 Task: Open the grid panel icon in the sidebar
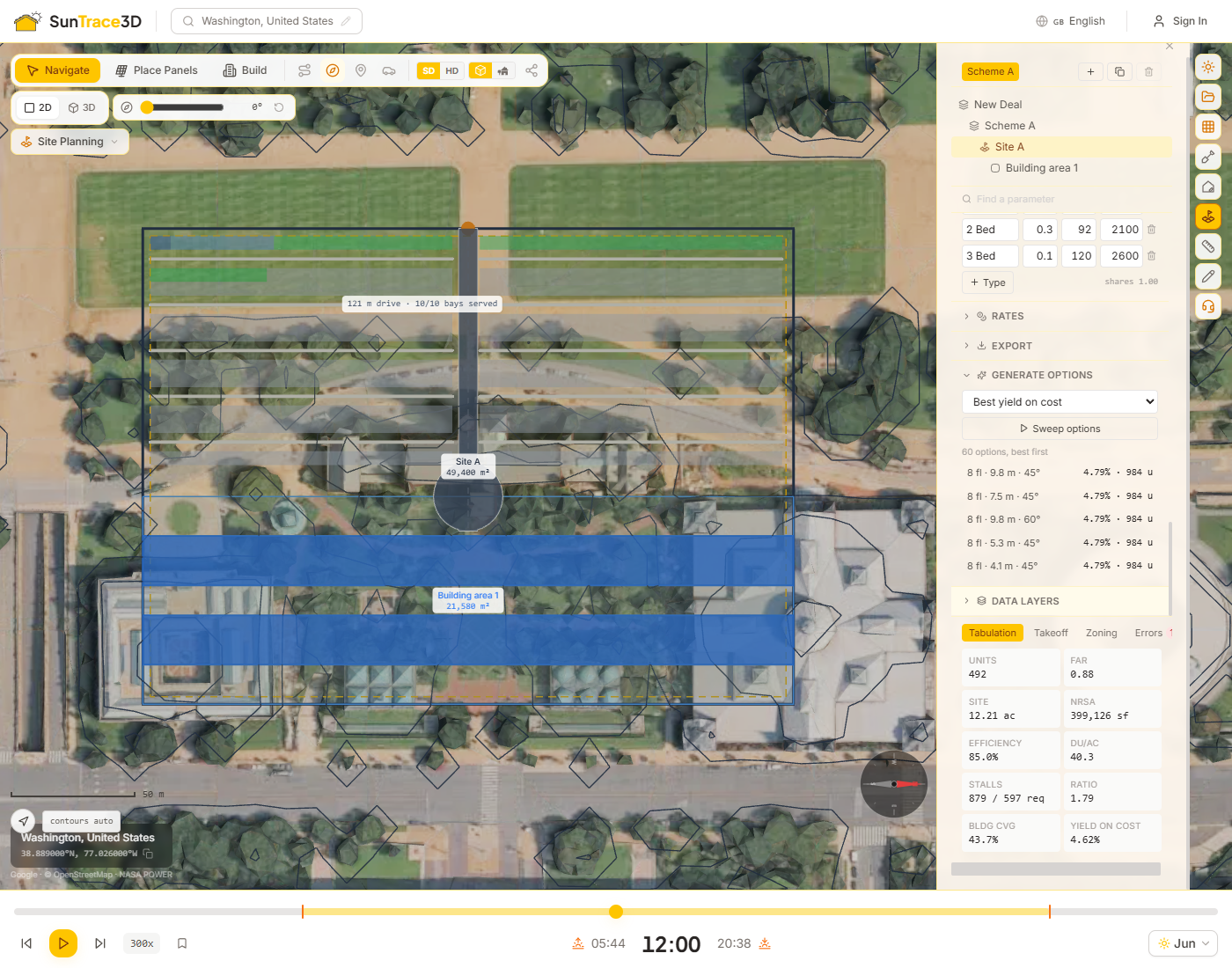point(1208,127)
